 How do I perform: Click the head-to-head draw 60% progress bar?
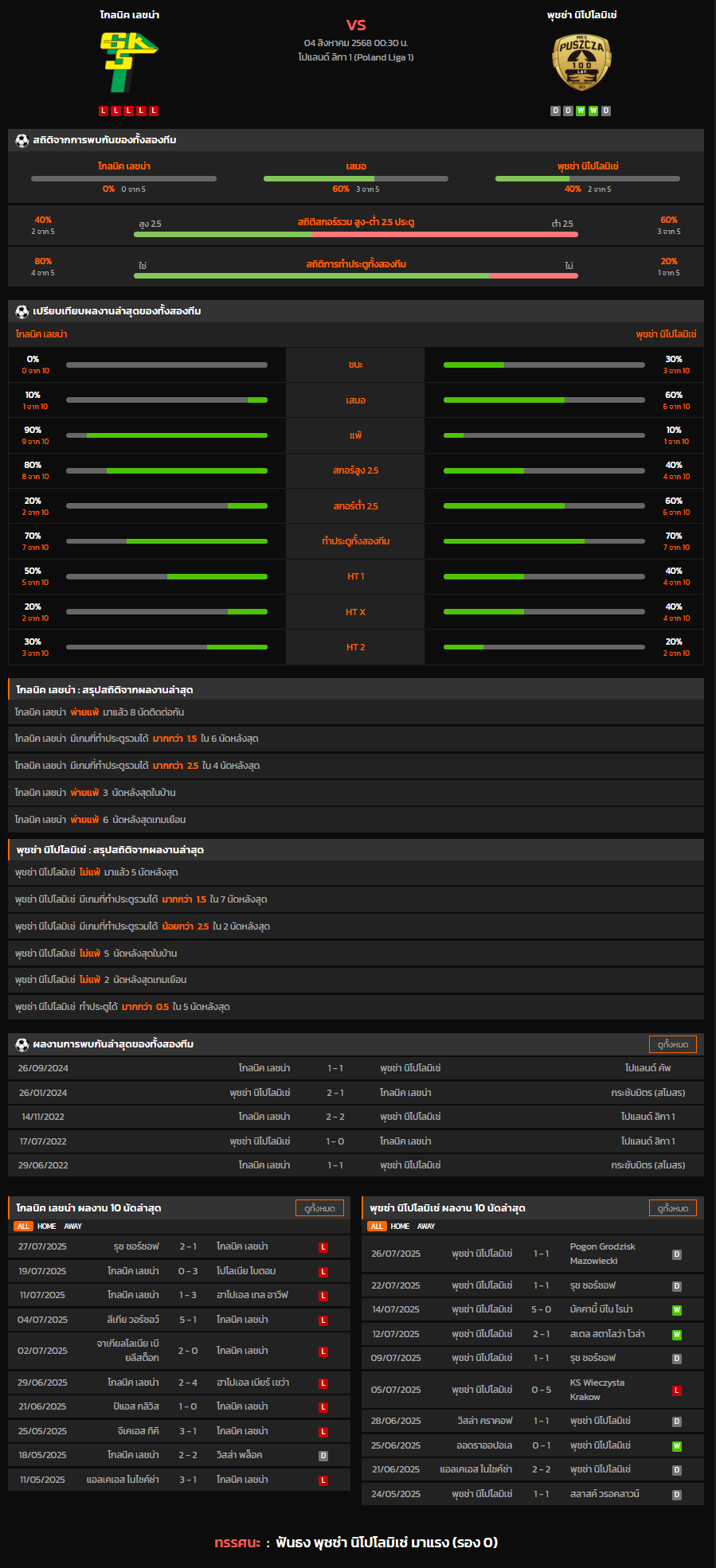356,179
